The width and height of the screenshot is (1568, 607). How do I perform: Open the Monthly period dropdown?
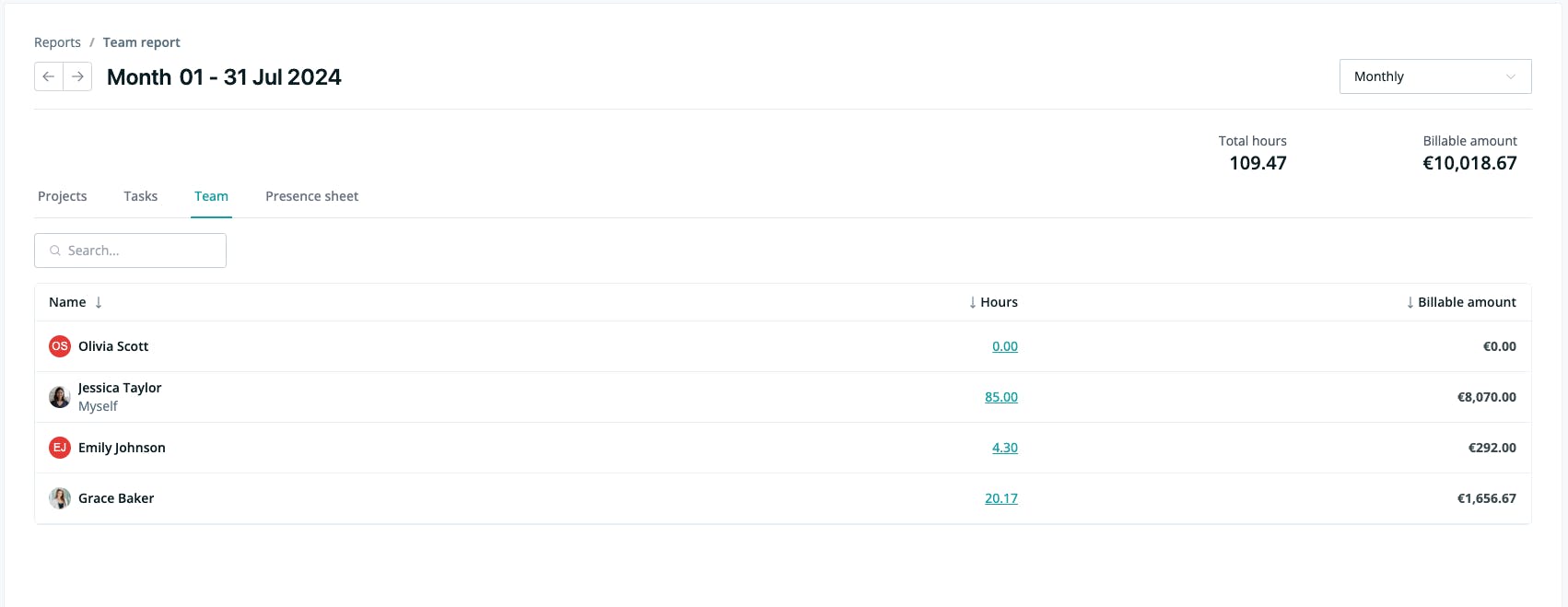(1435, 76)
